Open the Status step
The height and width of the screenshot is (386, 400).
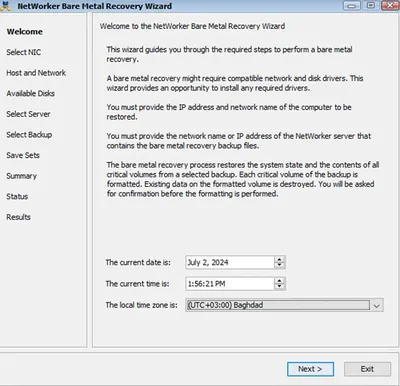tap(17, 197)
